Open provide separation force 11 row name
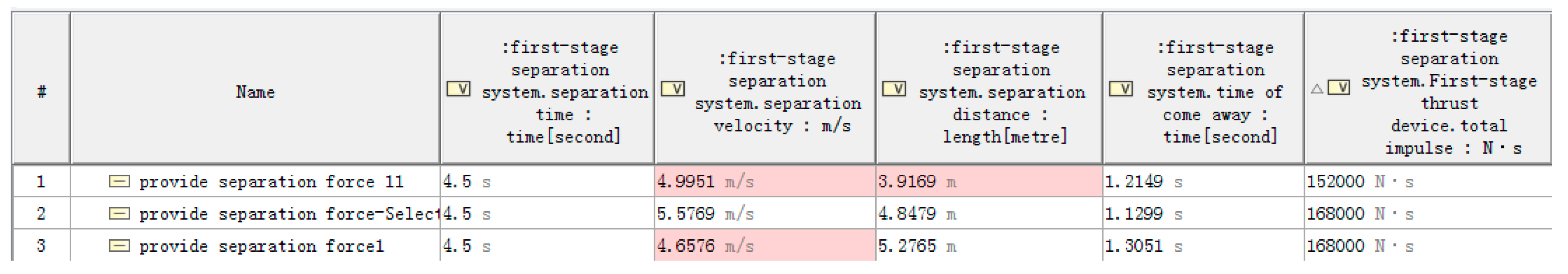 coord(272,181)
